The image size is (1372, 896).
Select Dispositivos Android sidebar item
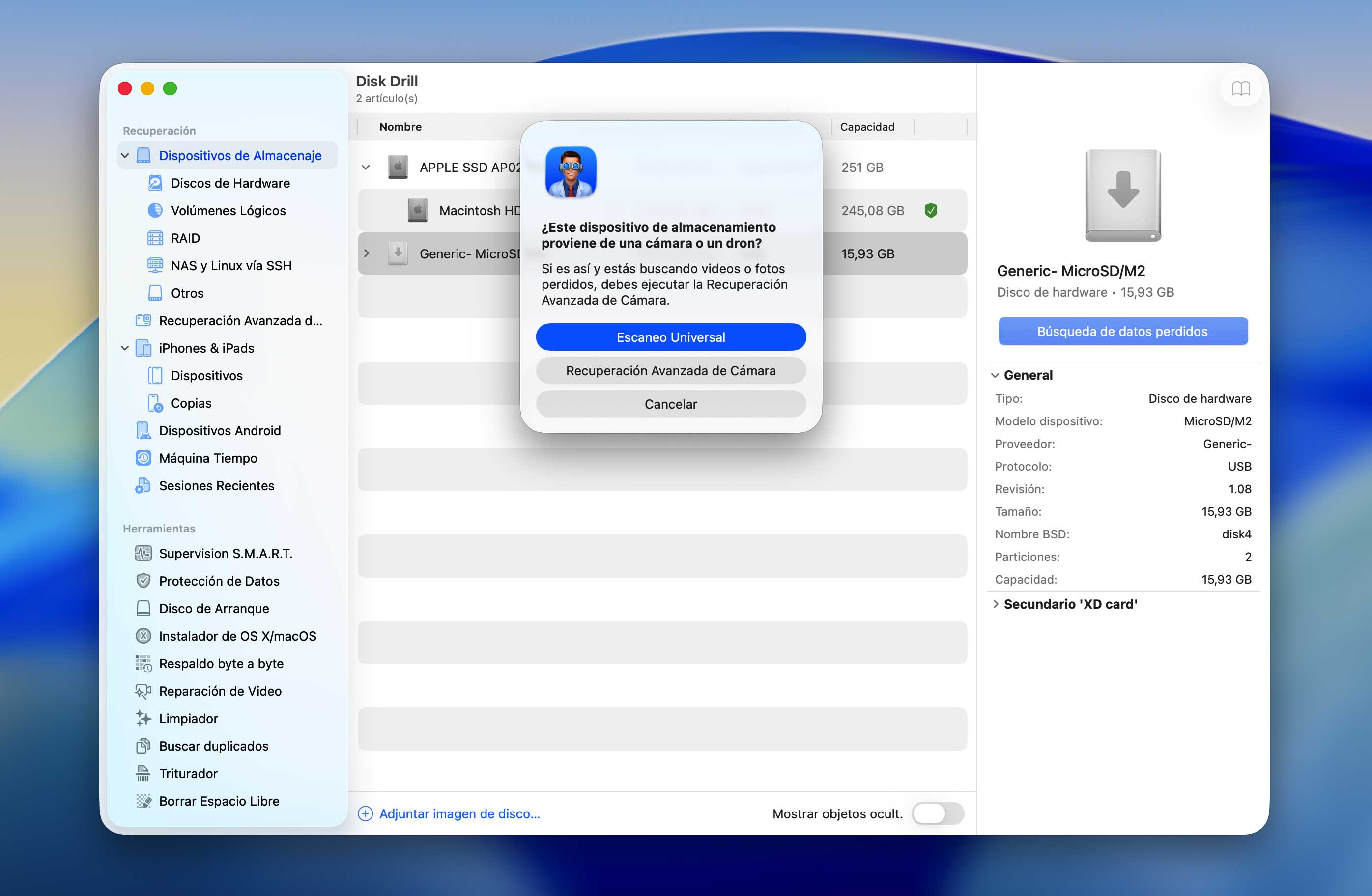point(228,430)
